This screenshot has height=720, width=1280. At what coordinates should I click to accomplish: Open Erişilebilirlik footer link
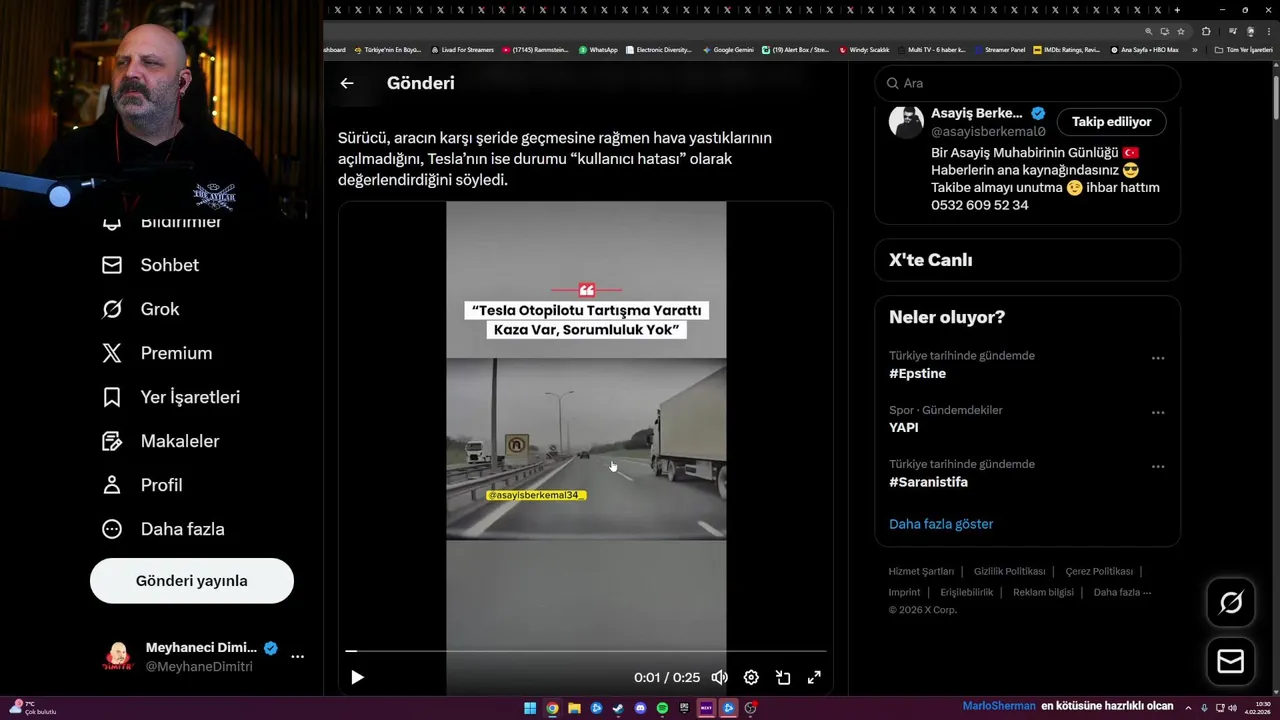point(966,592)
